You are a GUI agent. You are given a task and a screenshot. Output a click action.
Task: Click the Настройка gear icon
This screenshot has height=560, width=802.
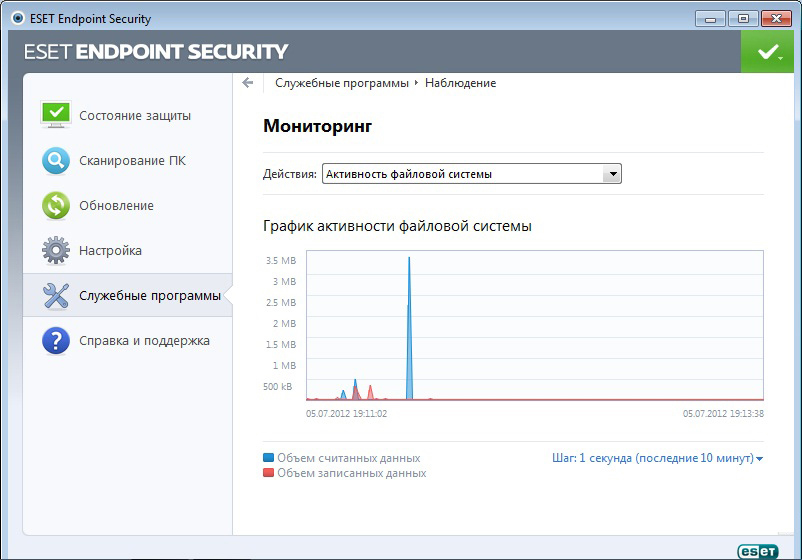point(55,250)
